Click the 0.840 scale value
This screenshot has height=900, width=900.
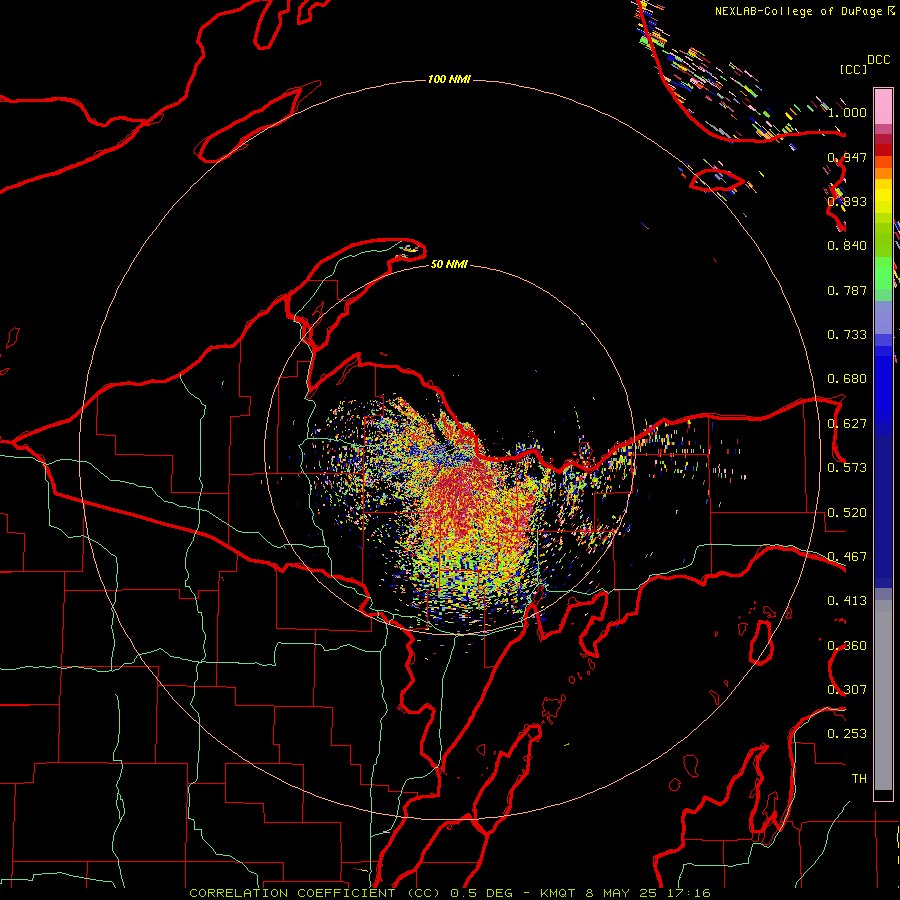pyautogui.click(x=847, y=246)
